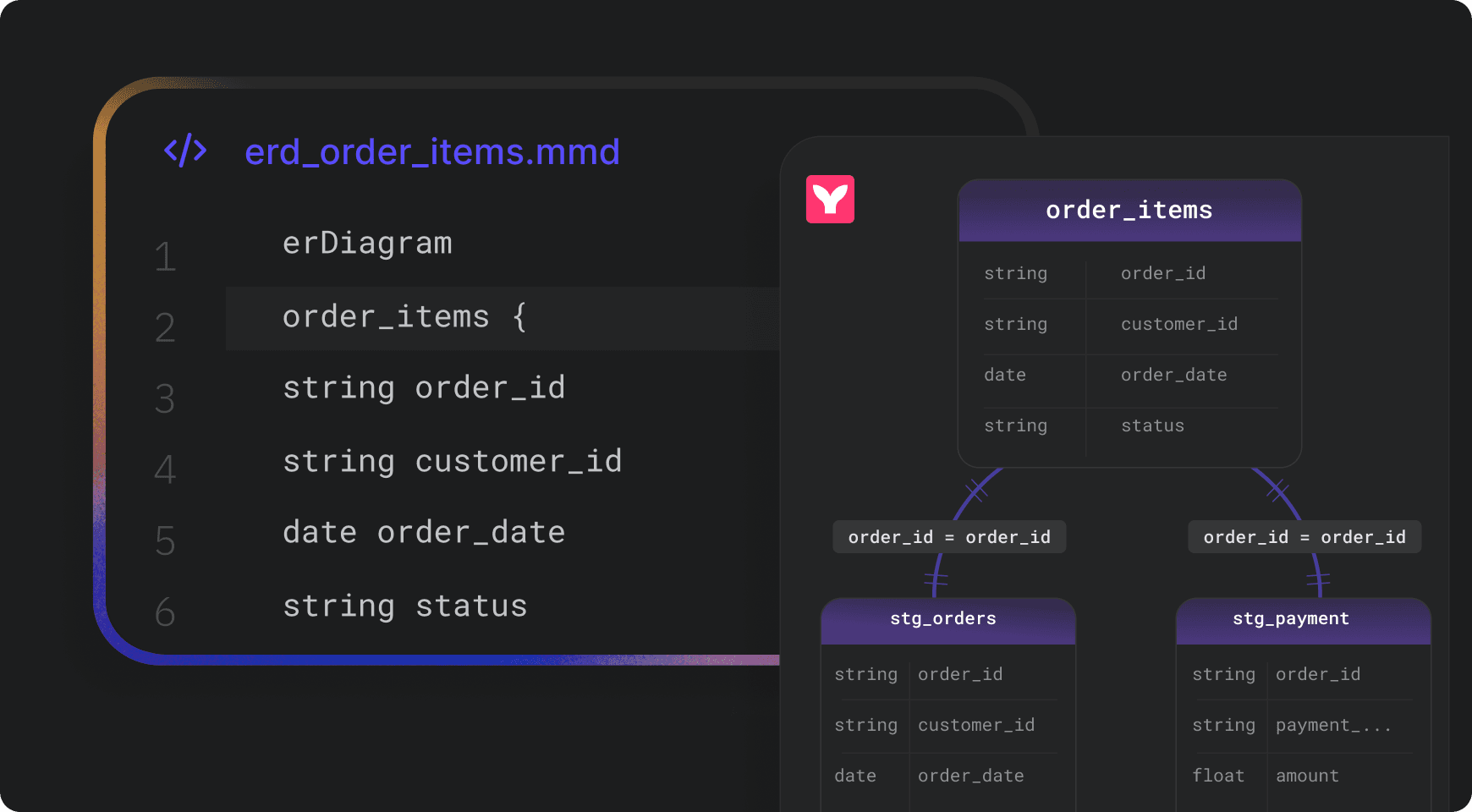
Task: Click truncated 'payment_...' field in stg_payment
Action: pos(1333,725)
